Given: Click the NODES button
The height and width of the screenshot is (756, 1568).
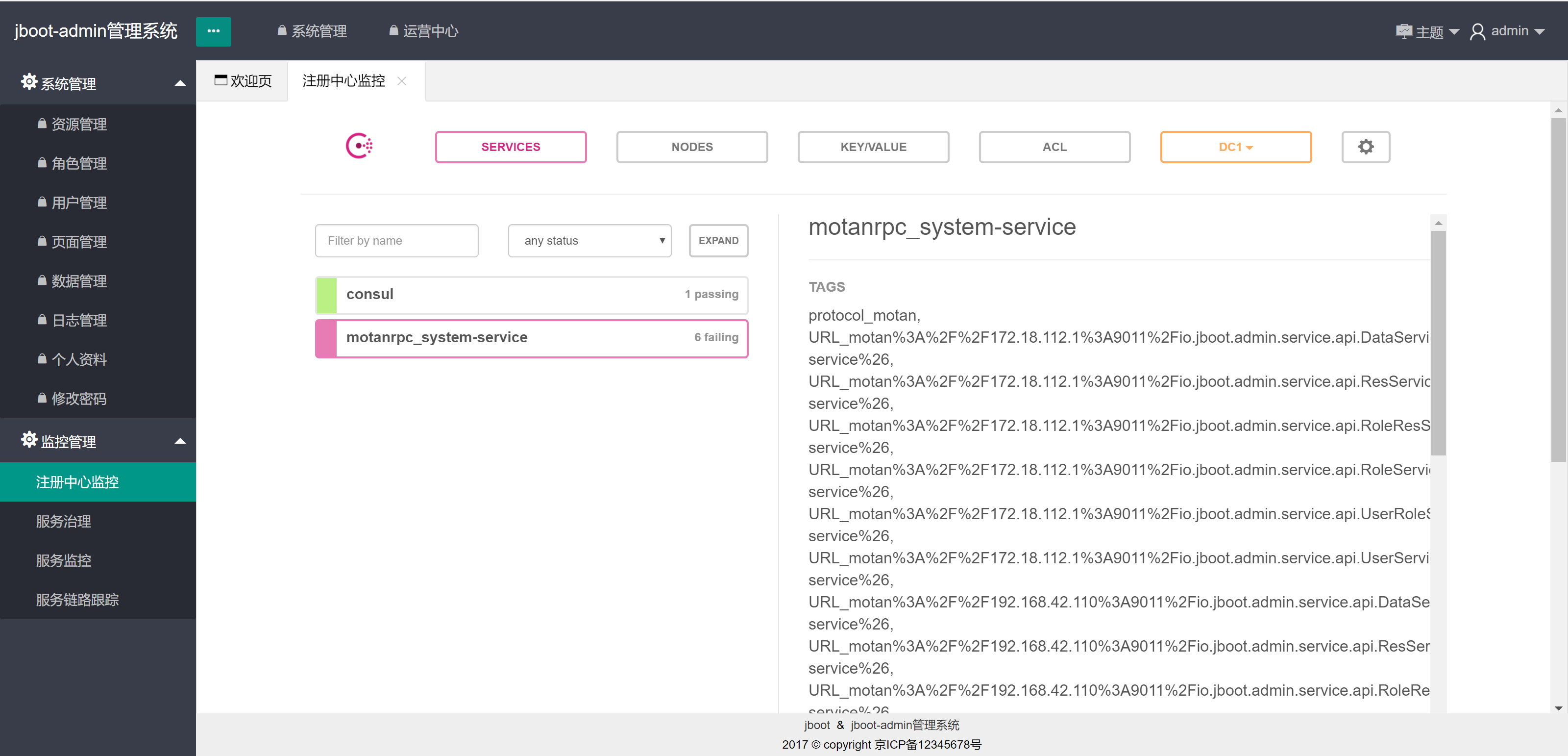Looking at the screenshot, I should pos(691,147).
